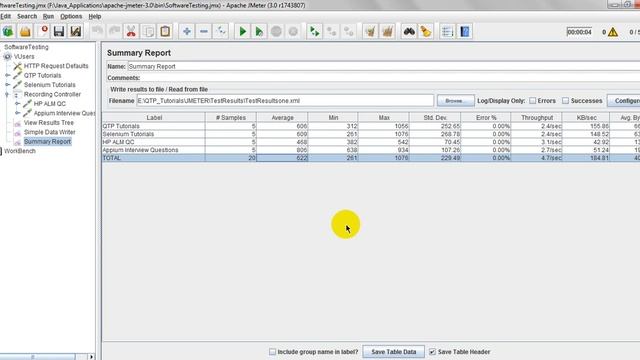This screenshot has width=640, height=360.
Task: Click the Paste clipboard icon
Action: (x=165, y=31)
